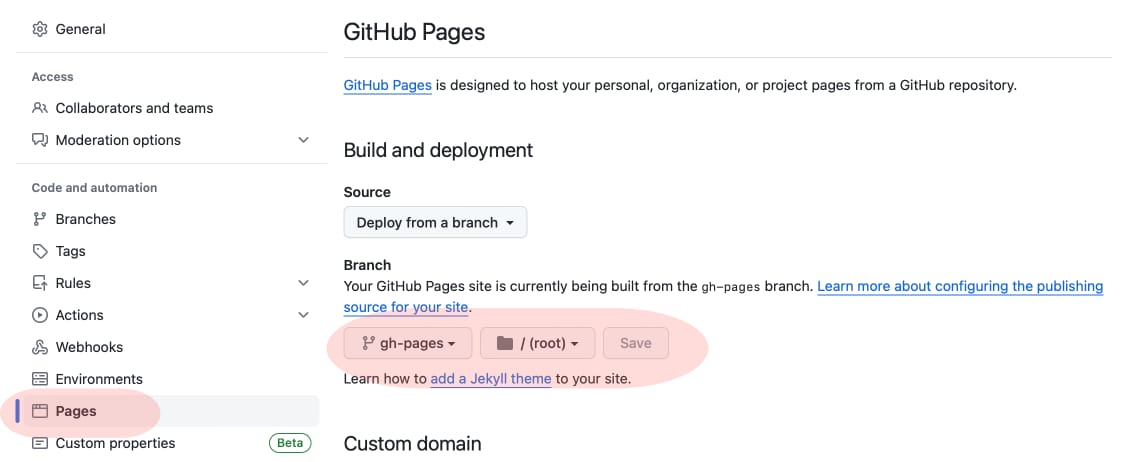Click the GitHub Pages page title
This screenshot has width=1128, height=462.
coord(414,32)
